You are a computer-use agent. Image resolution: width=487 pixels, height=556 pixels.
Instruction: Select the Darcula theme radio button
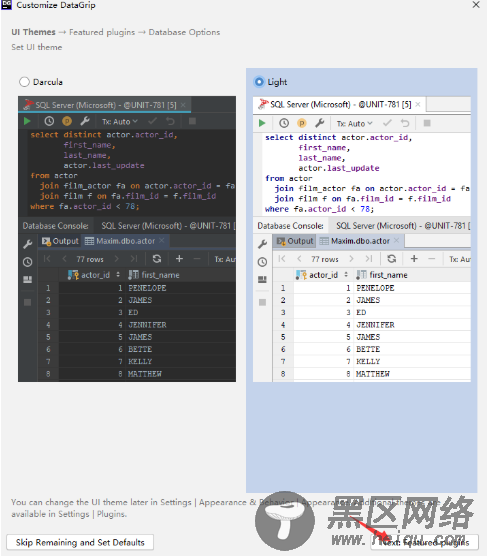pyautogui.click(x=24, y=82)
